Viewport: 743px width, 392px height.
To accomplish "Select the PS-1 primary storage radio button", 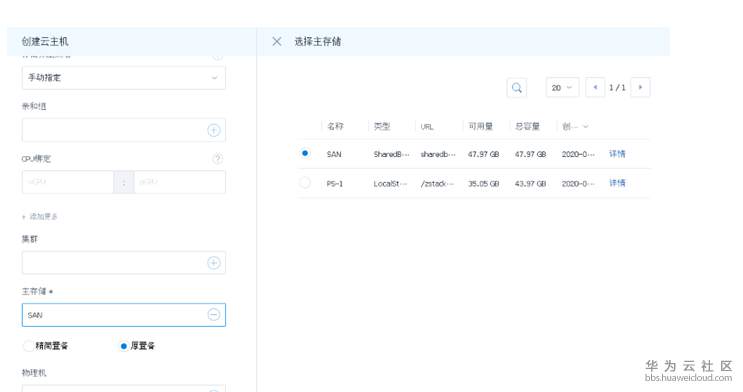I will [305, 182].
